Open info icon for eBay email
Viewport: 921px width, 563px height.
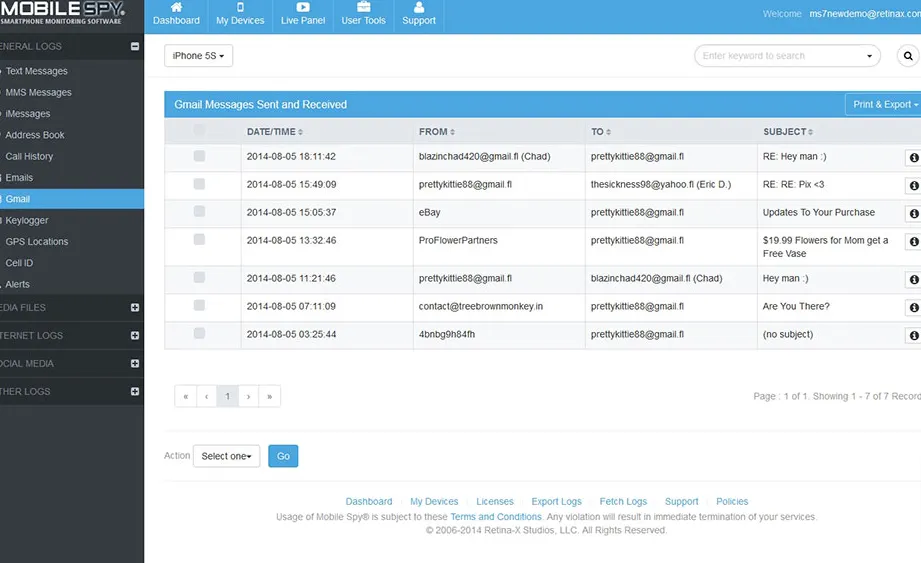pos(913,214)
